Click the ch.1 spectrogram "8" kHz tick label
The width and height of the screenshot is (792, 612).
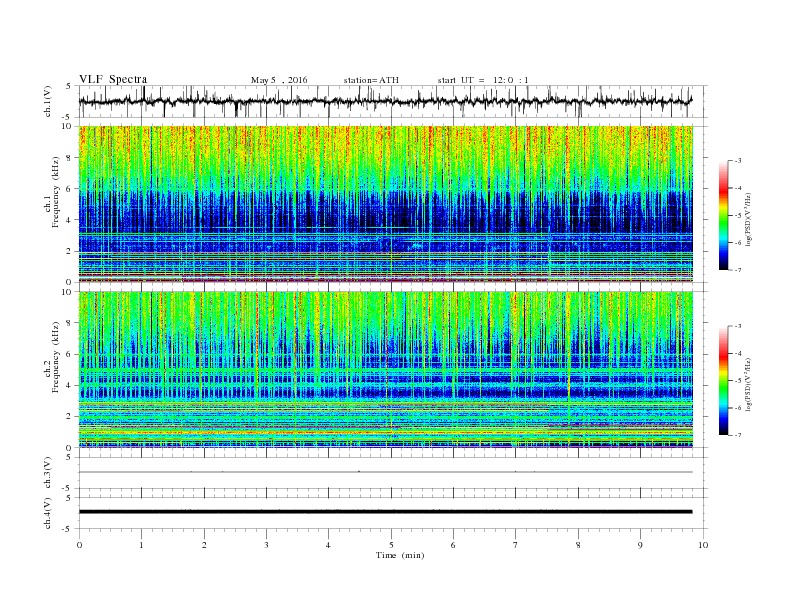pos(69,158)
